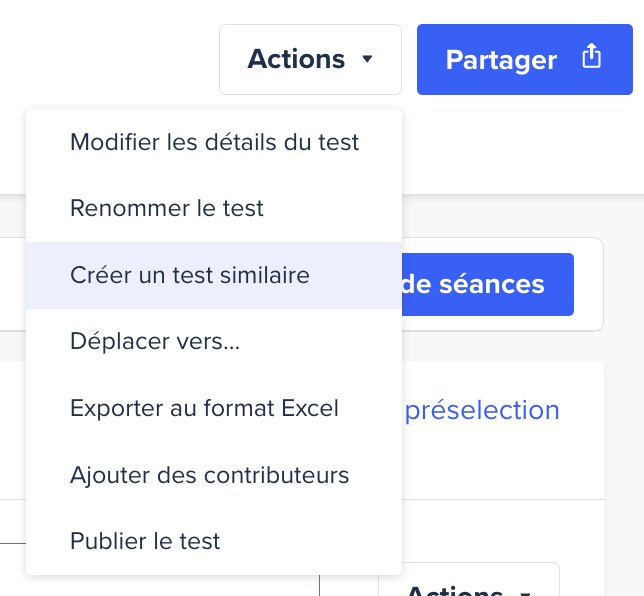Open the blue préselection link
644x596 pixels.
click(482, 410)
